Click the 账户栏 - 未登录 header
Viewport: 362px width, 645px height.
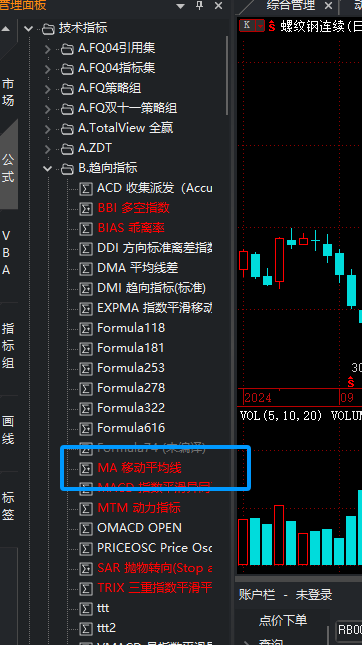click(285, 595)
